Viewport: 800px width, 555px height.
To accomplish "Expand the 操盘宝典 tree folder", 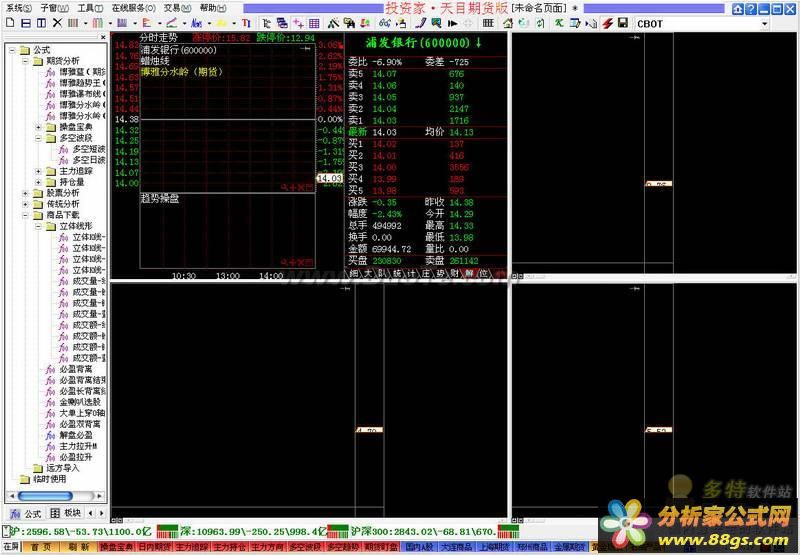I will pos(38,127).
